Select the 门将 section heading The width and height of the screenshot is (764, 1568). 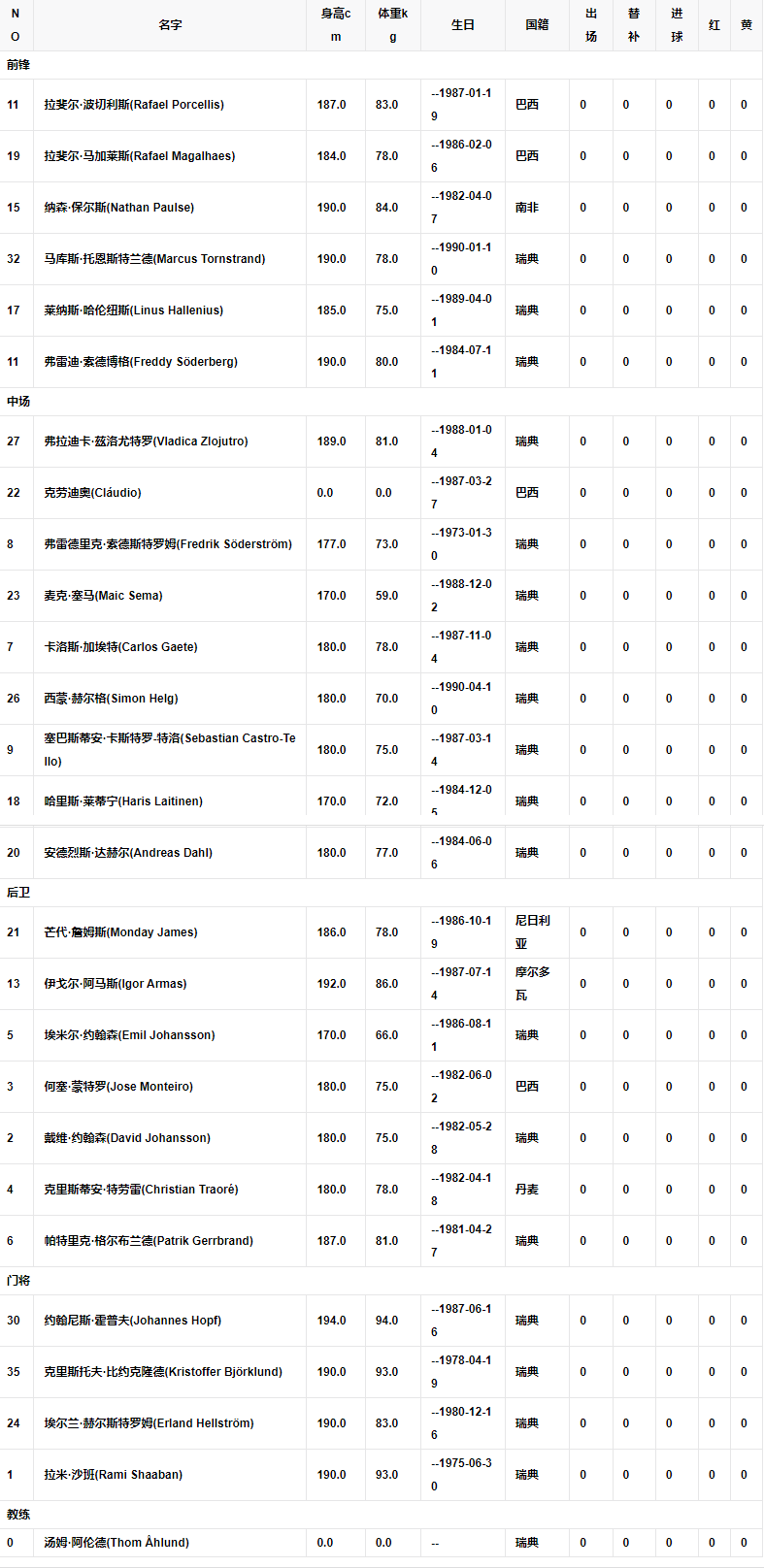pyautogui.click(x=18, y=1281)
